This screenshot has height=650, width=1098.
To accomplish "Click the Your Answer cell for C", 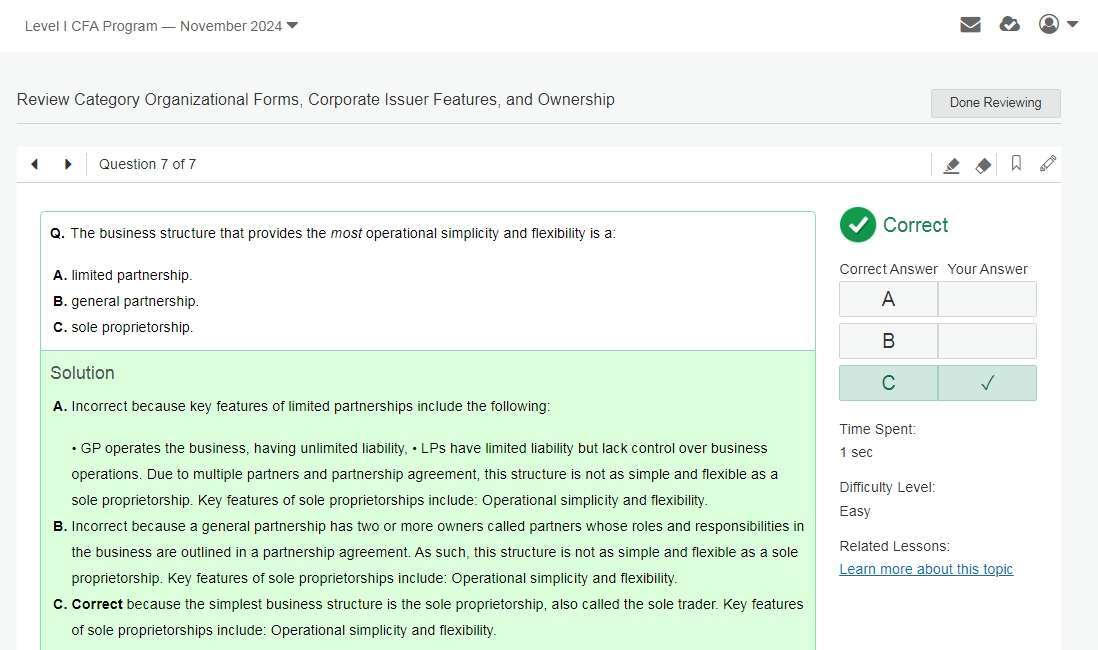I will coord(987,383).
